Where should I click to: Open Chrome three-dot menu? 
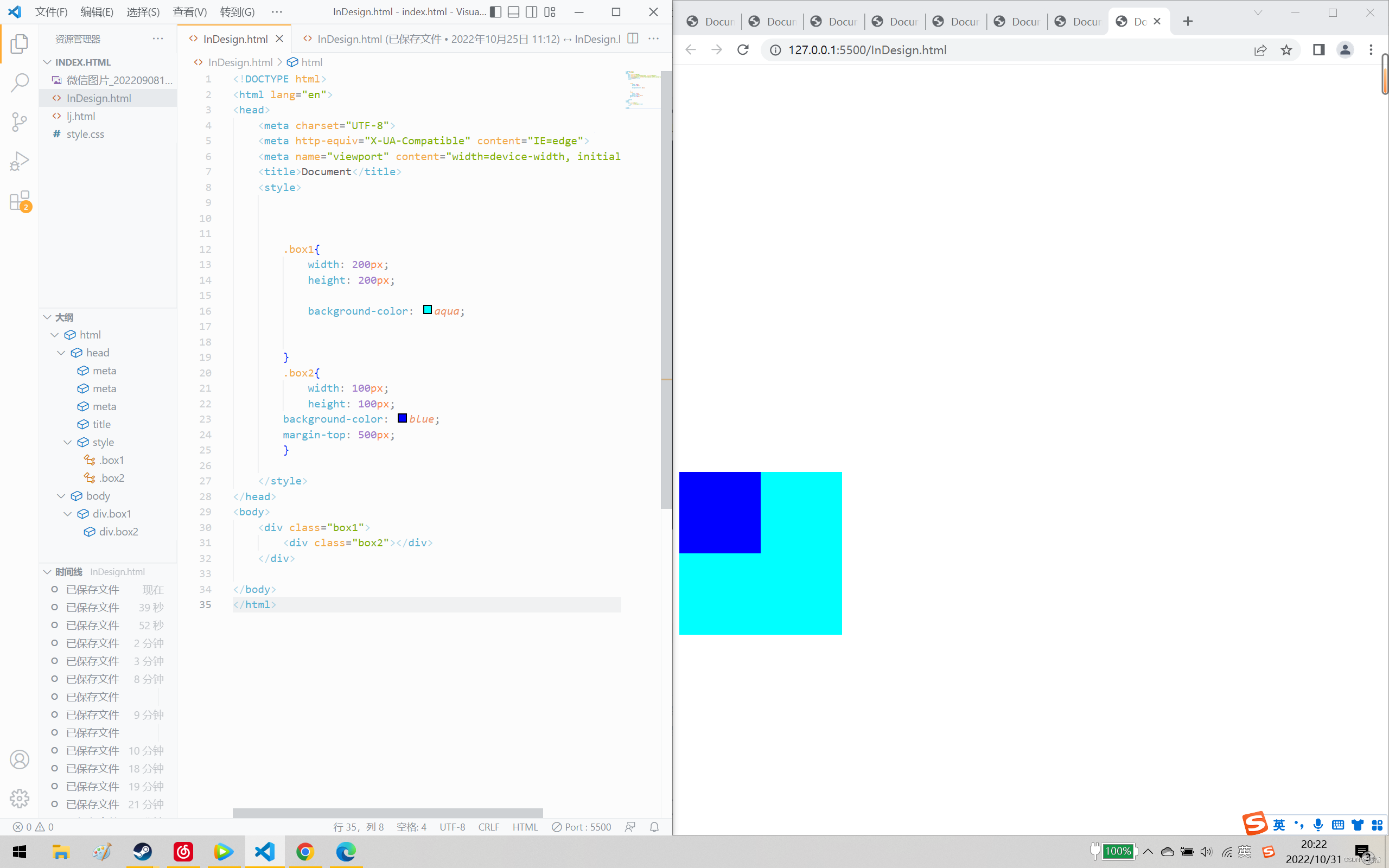(x=1371, y=50)
